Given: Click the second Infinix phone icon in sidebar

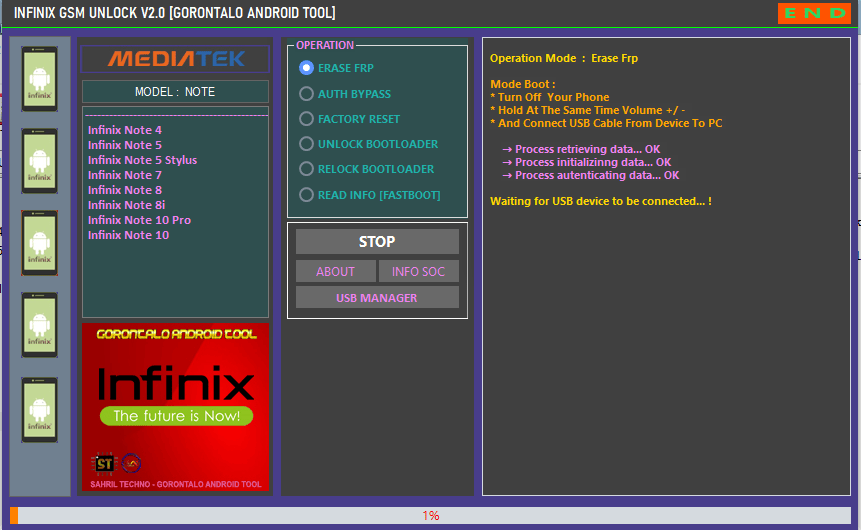Looking at the screenshot, I should click(40, 161).
